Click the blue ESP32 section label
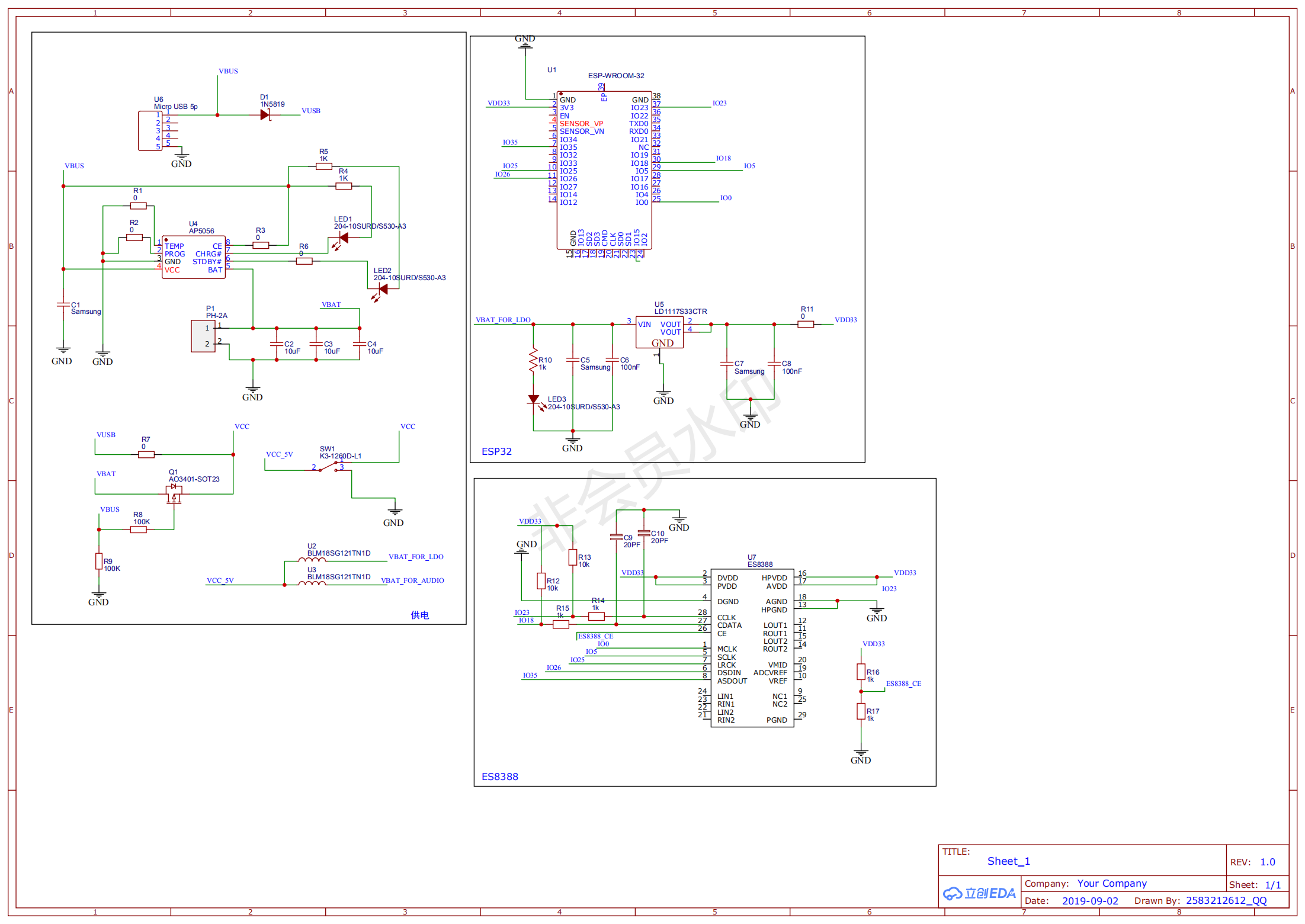 pyautogui.click(x=496, y=451)
